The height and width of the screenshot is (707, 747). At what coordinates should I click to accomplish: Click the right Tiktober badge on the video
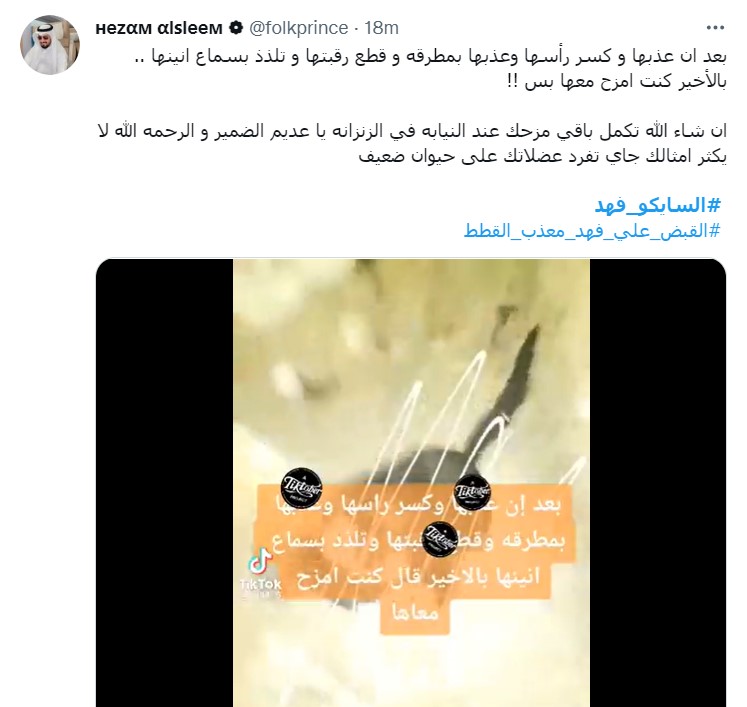tap(472, 492)
